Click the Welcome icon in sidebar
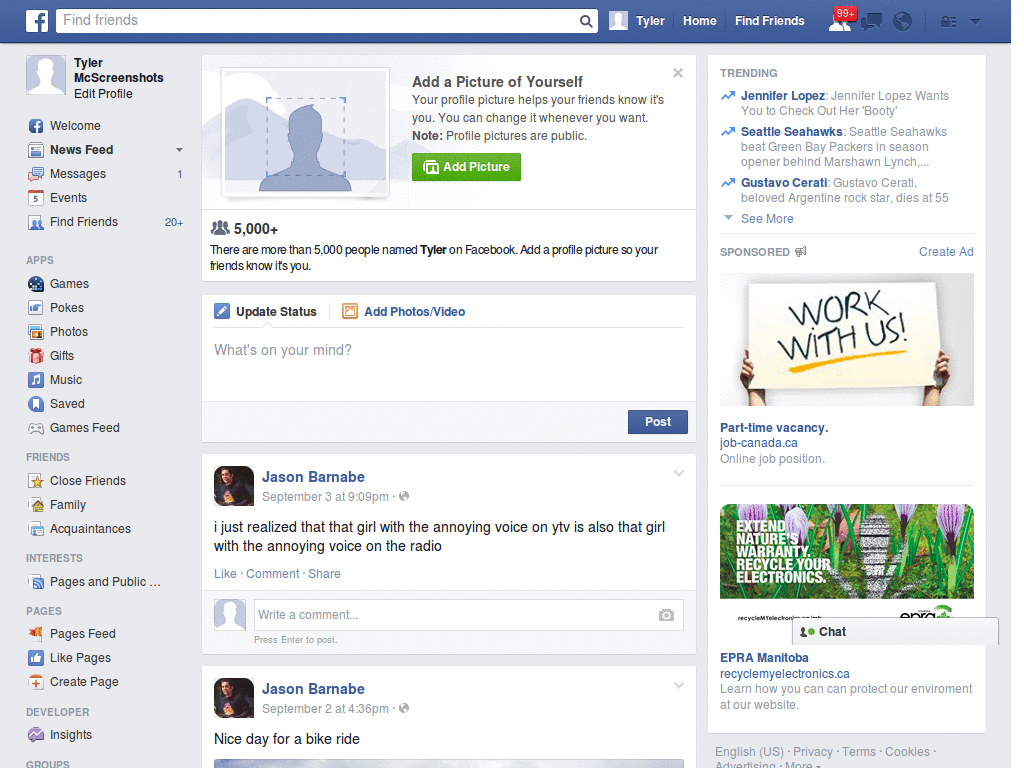The image size is (1024, 768). 36,126
